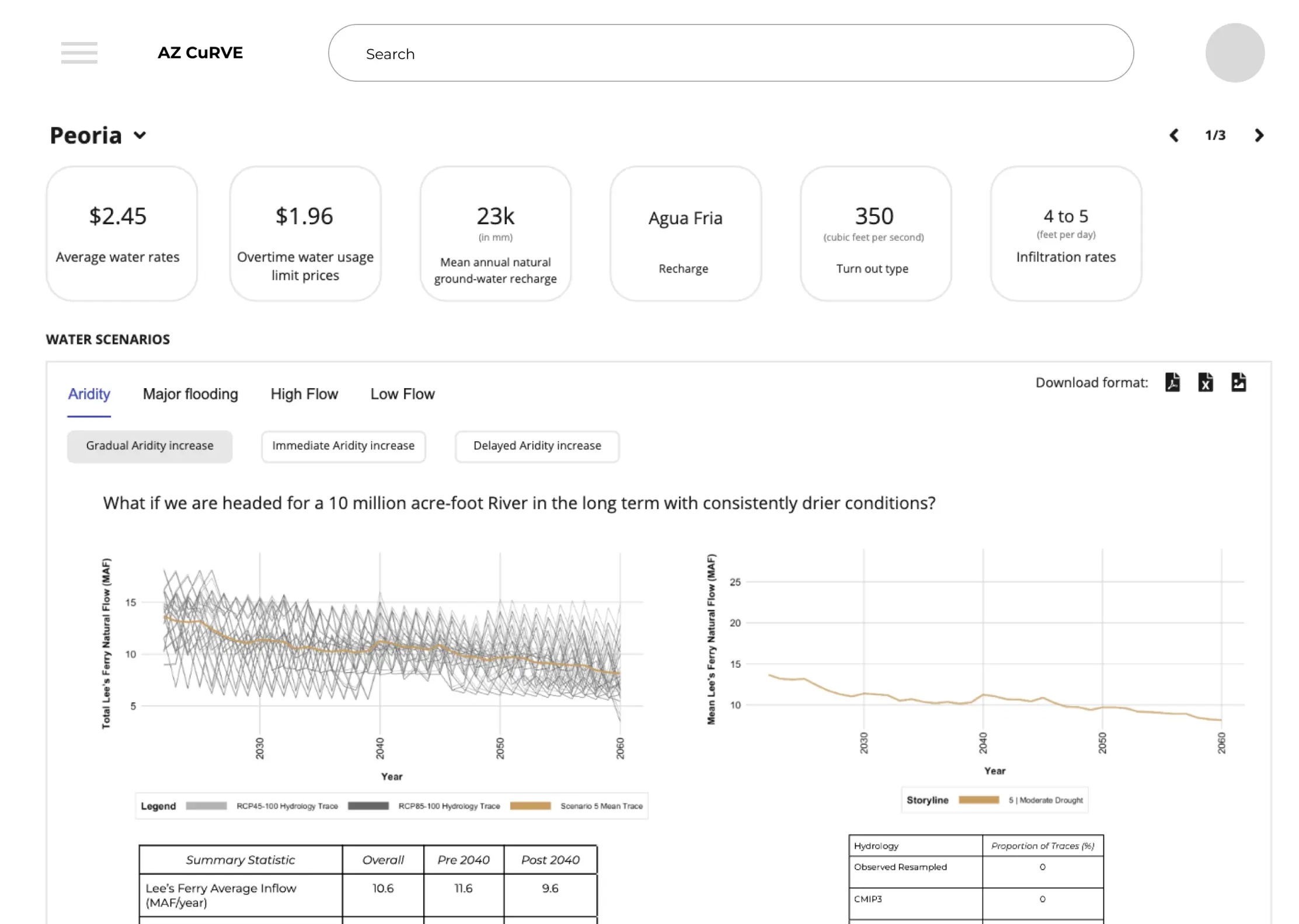Image resolution: width=1299 pixels, height=924 pixels.
Task: Click the 11.6 pre-2040 value cell
Action: (x=464, y=895)
